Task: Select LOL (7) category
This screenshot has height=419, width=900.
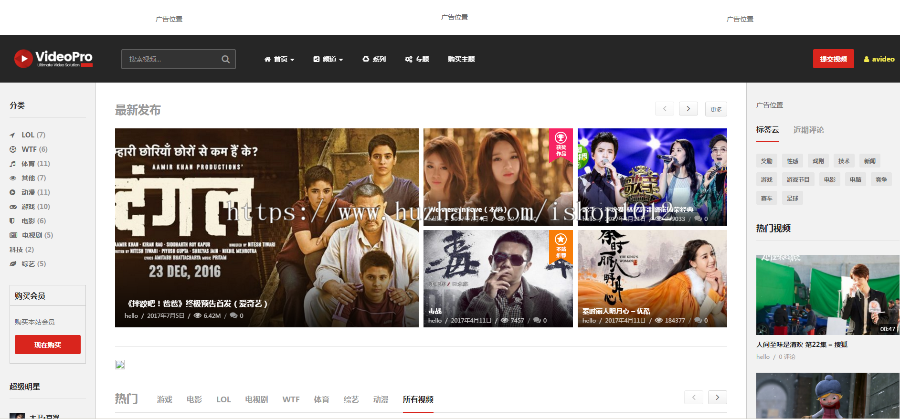Action: pos(28,135)
